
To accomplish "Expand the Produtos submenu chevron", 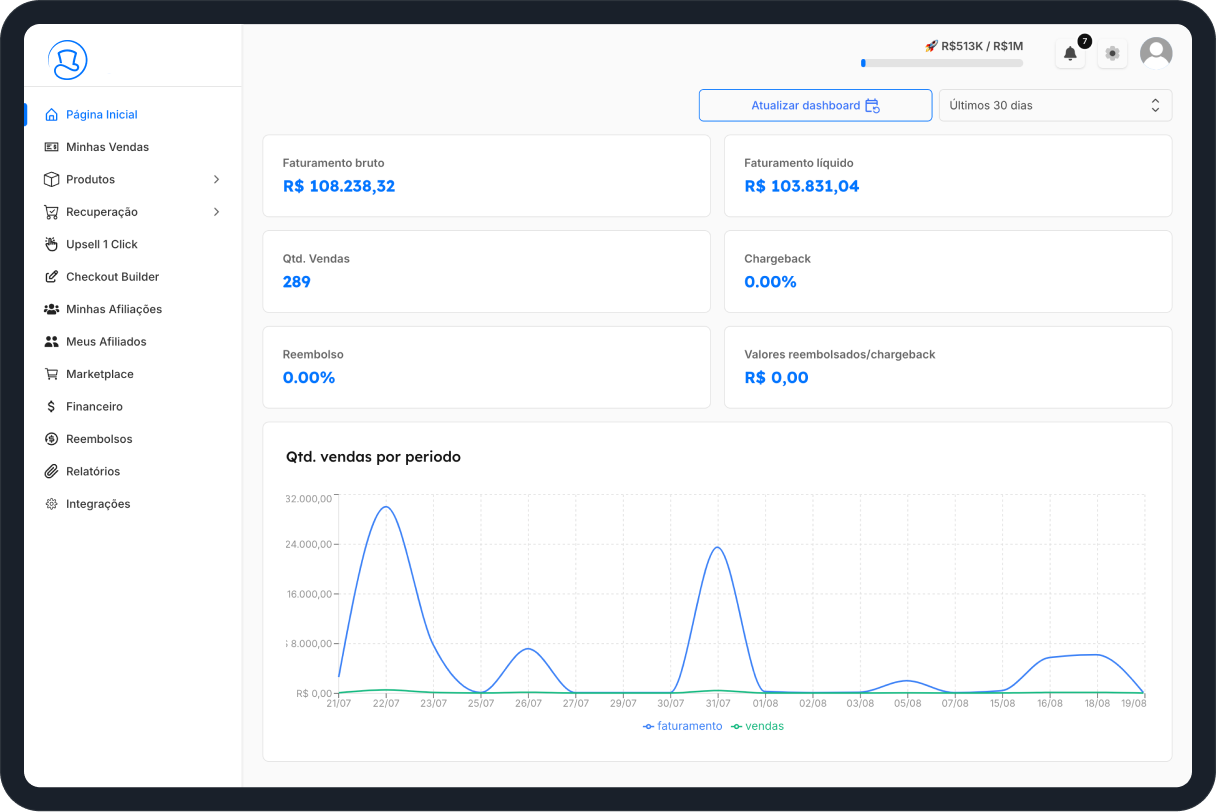I will (216, 180).
